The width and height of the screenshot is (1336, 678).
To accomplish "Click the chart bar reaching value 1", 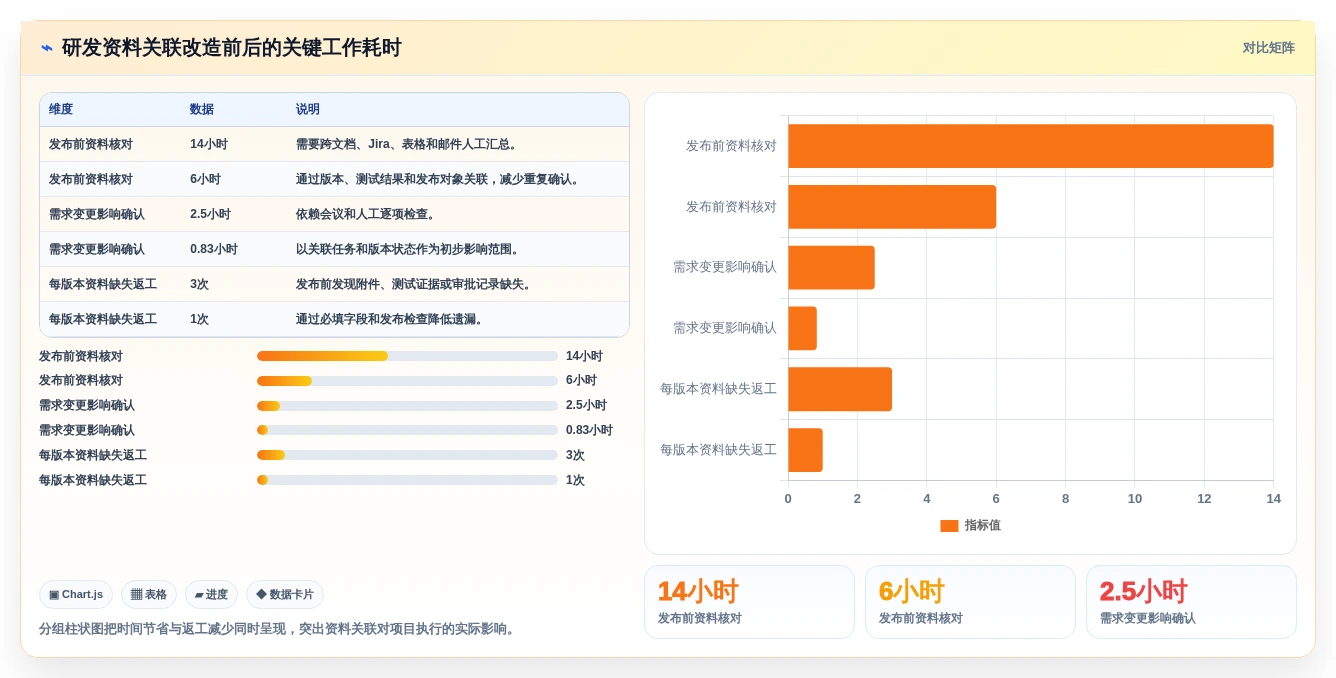I will pyautogui.click(x=805, y=450).
